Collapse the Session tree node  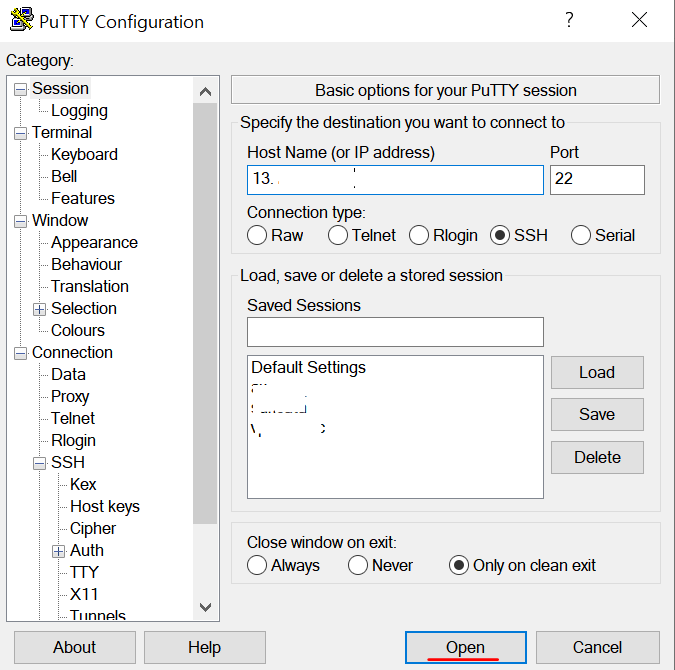click(20, 89)
